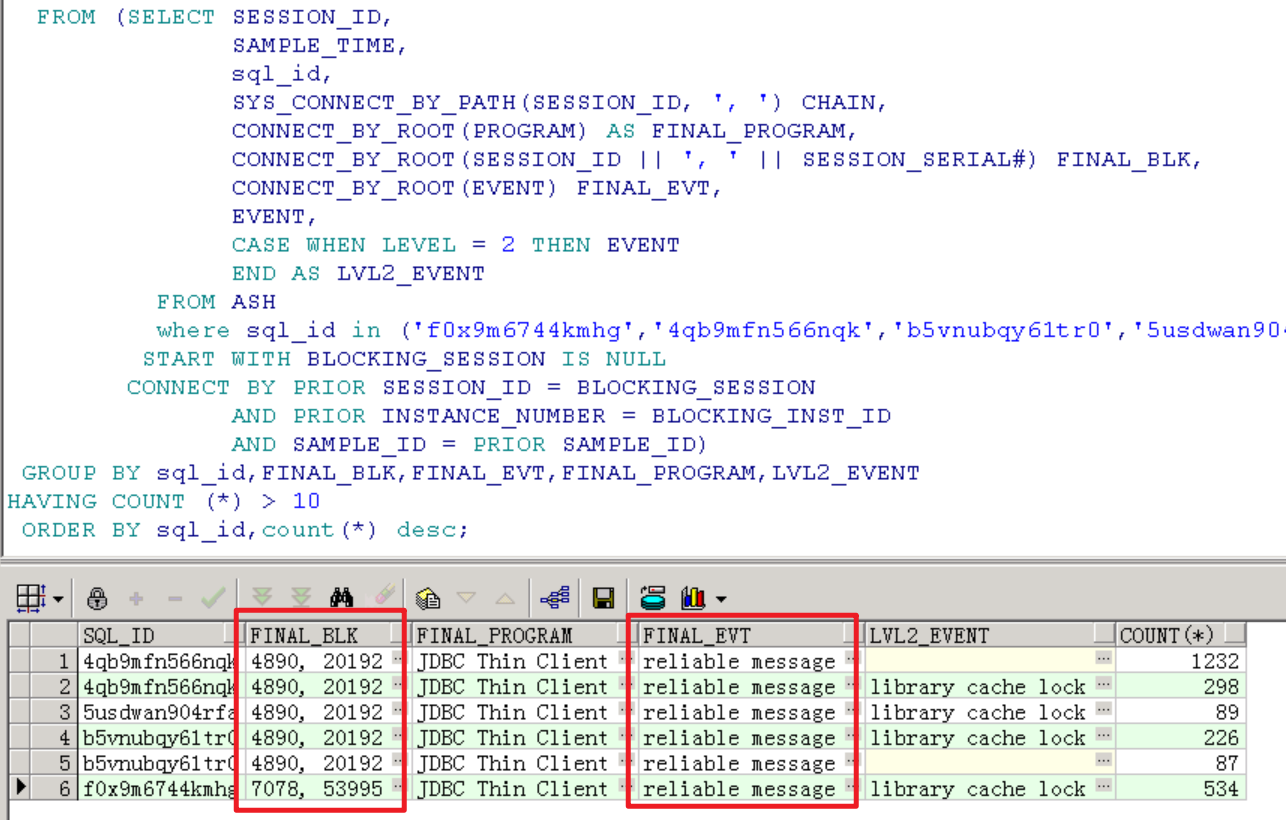1286x820 pixels.
Task: Sort by the SQL_ID column header
Action: click(x=159, y=635)
